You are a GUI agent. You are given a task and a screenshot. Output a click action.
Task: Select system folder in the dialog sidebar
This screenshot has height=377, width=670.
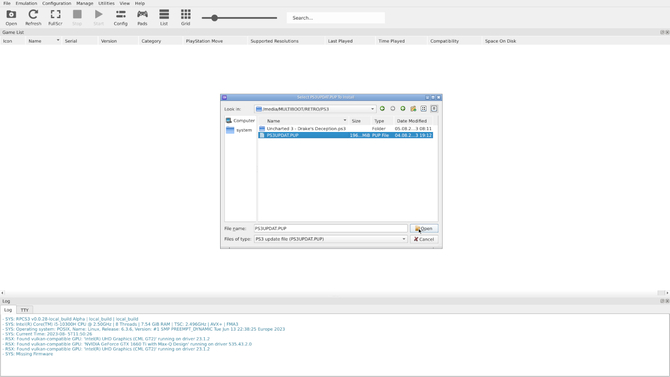tap(239, 130)
